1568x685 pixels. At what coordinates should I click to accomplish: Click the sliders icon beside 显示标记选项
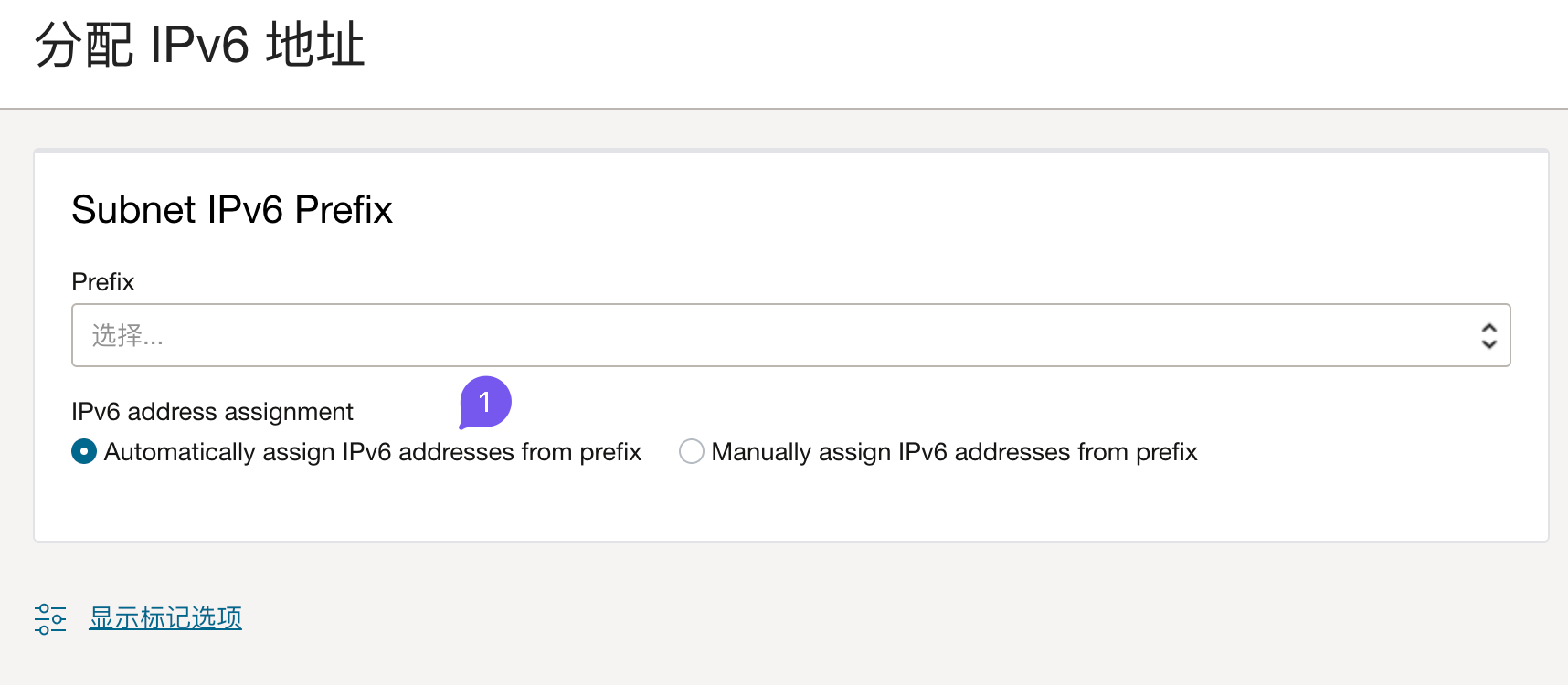pos(50,618)
